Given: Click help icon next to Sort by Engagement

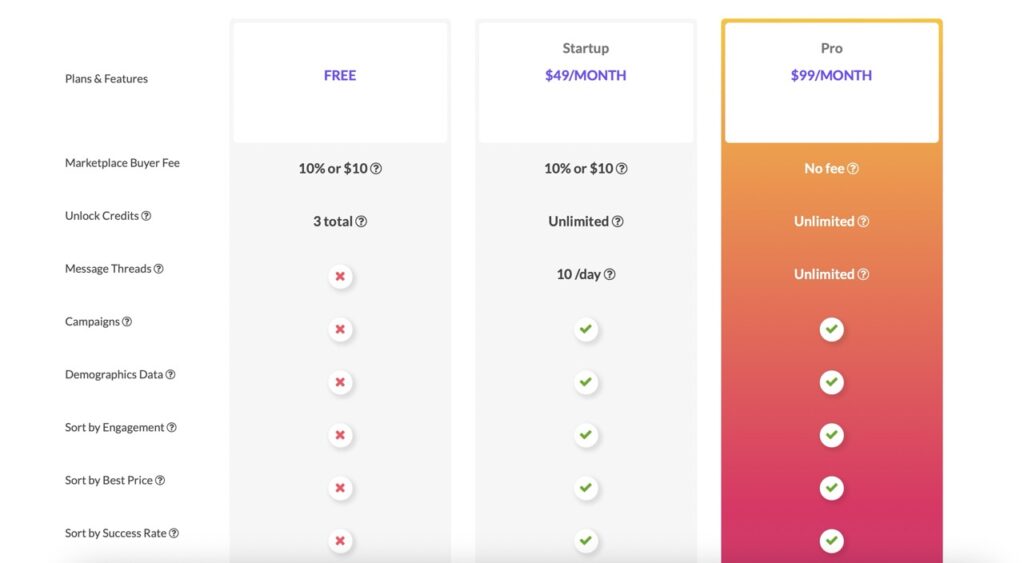Looking at the screenshot, I should (x=172, y=428).
